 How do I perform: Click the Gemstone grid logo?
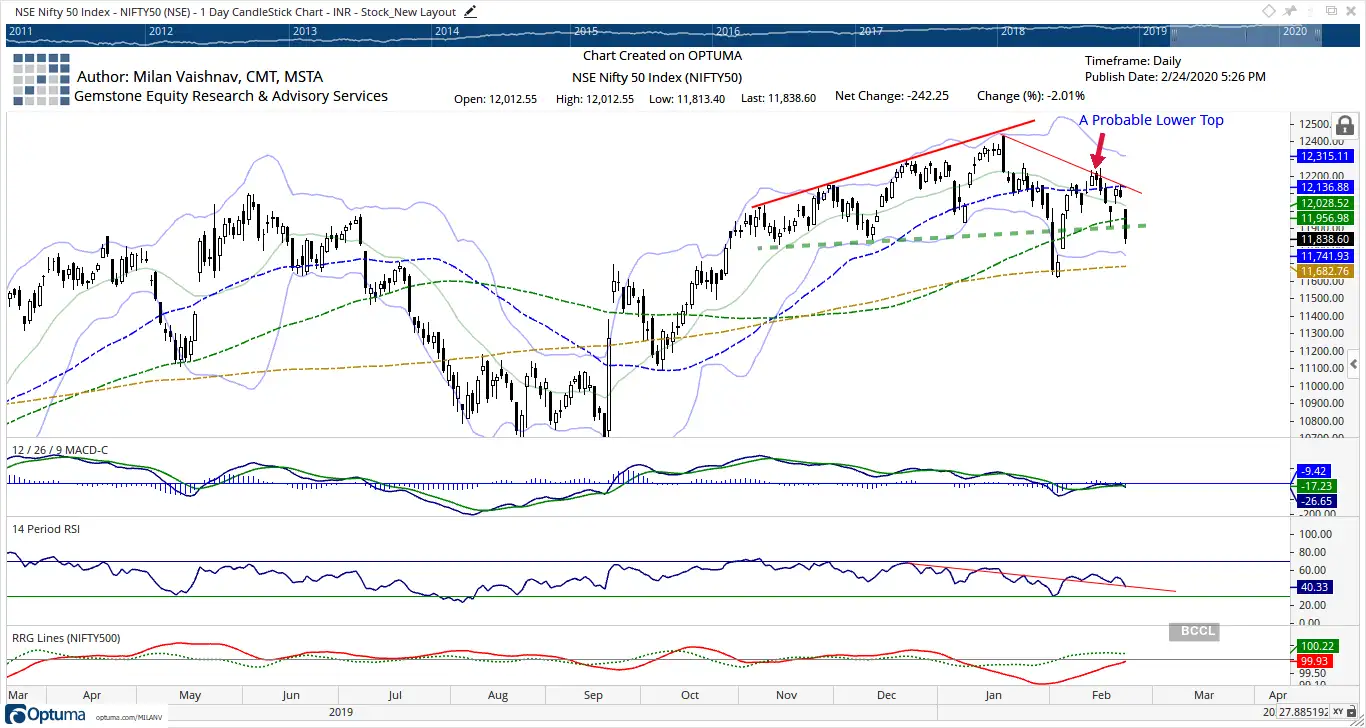tap(40, 79)
